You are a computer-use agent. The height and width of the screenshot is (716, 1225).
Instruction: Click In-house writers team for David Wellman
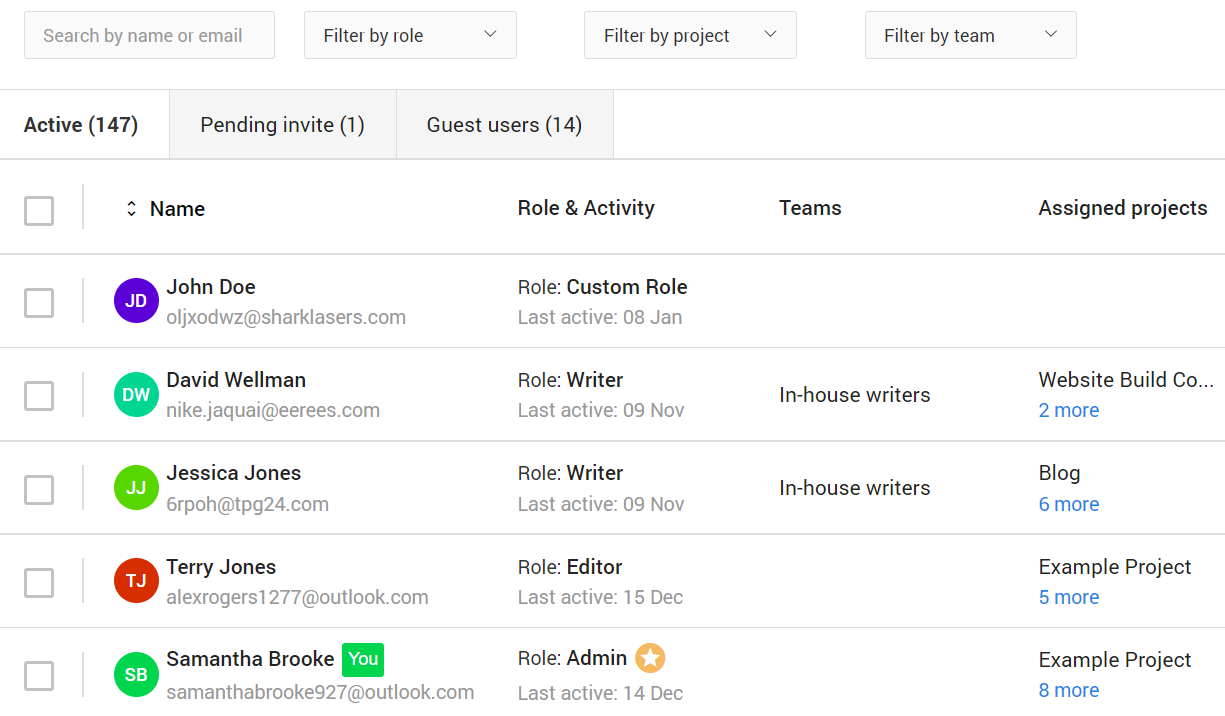pyautogui.click(x=855, y=395)
